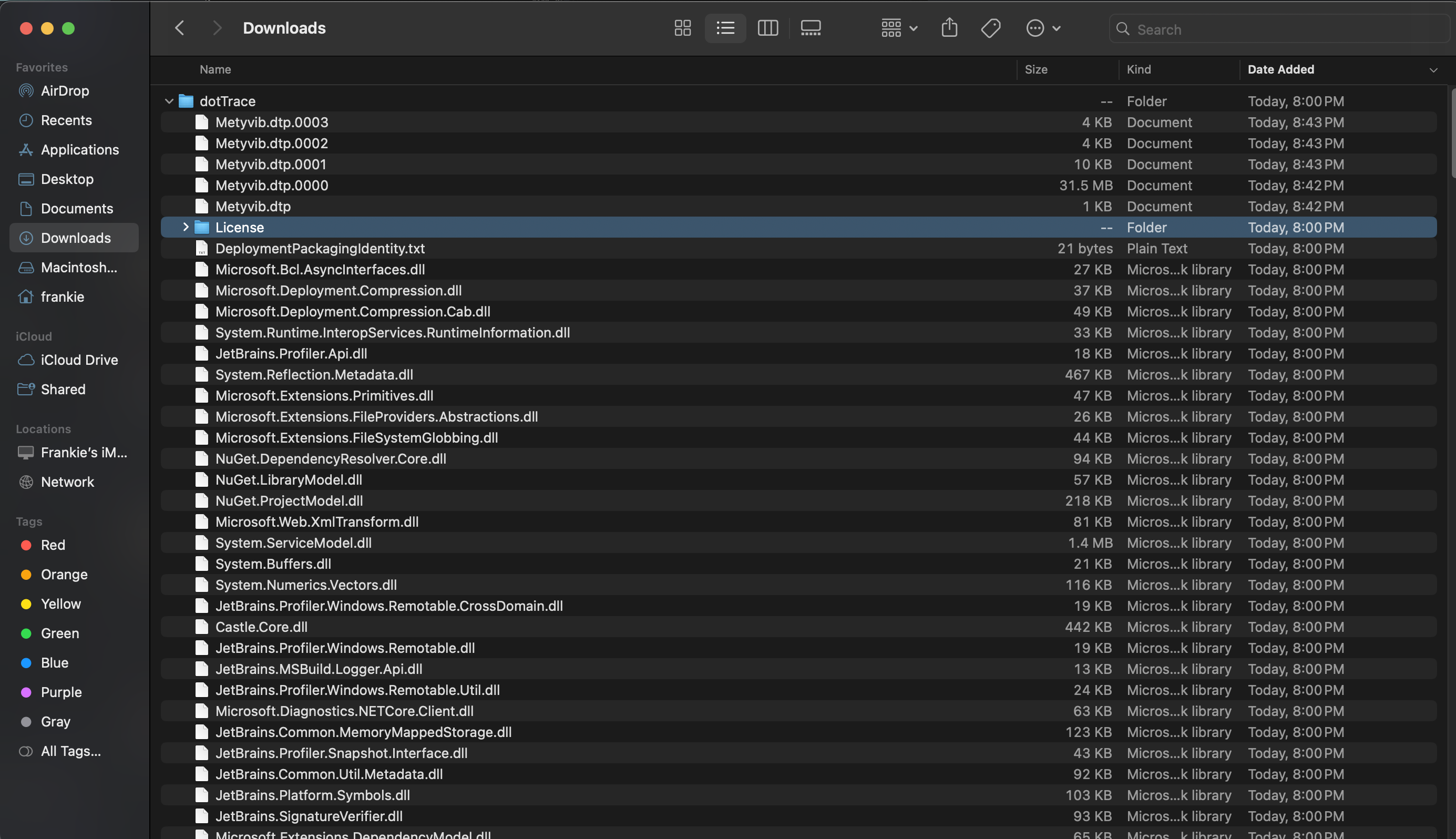Screen dimensions: 1456x839
Task: Select file Metyvib.dtp.0001
Action: pos(798,164)
